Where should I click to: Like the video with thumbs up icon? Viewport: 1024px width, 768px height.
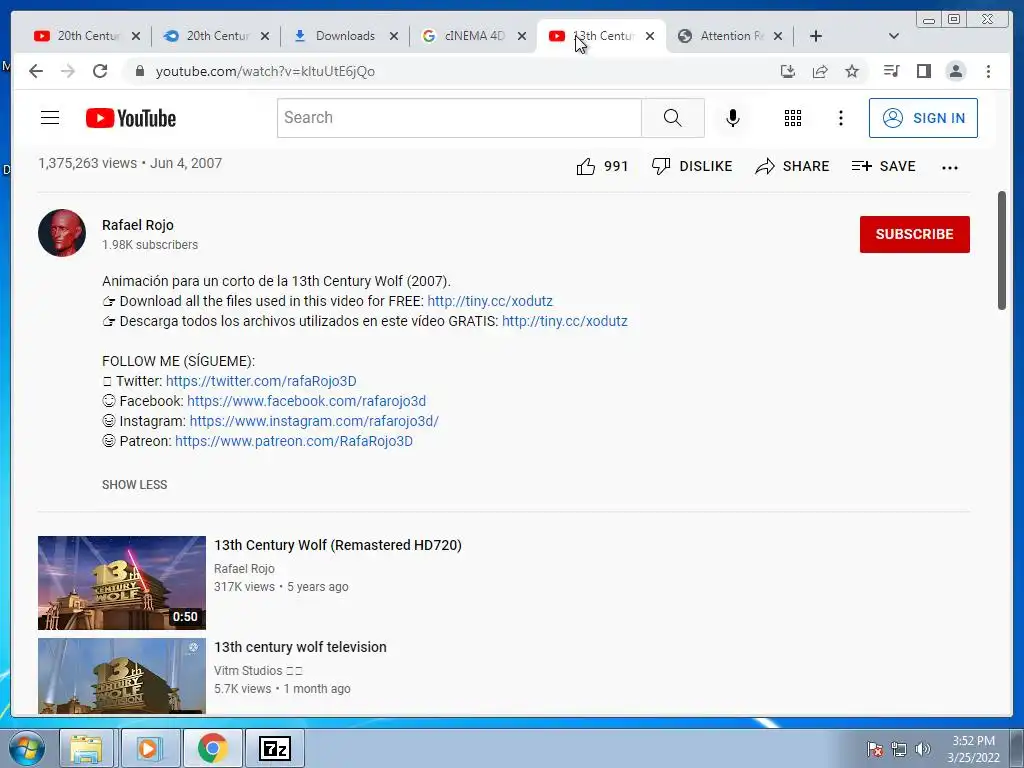click(586, 167)
